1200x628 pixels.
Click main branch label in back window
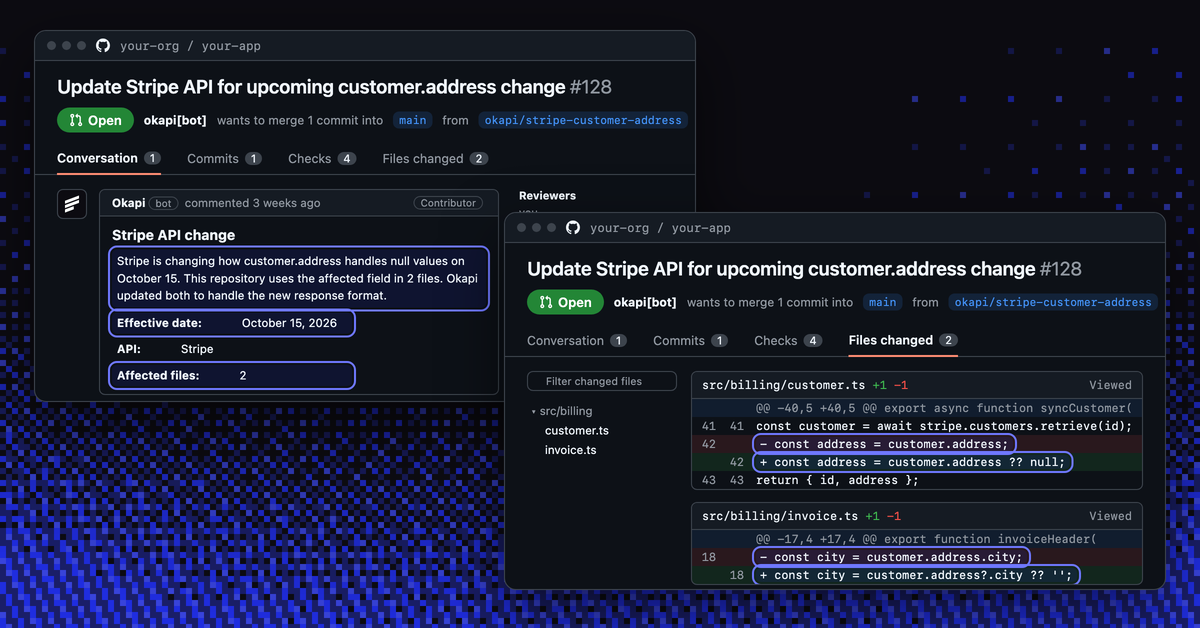(412, 120)
